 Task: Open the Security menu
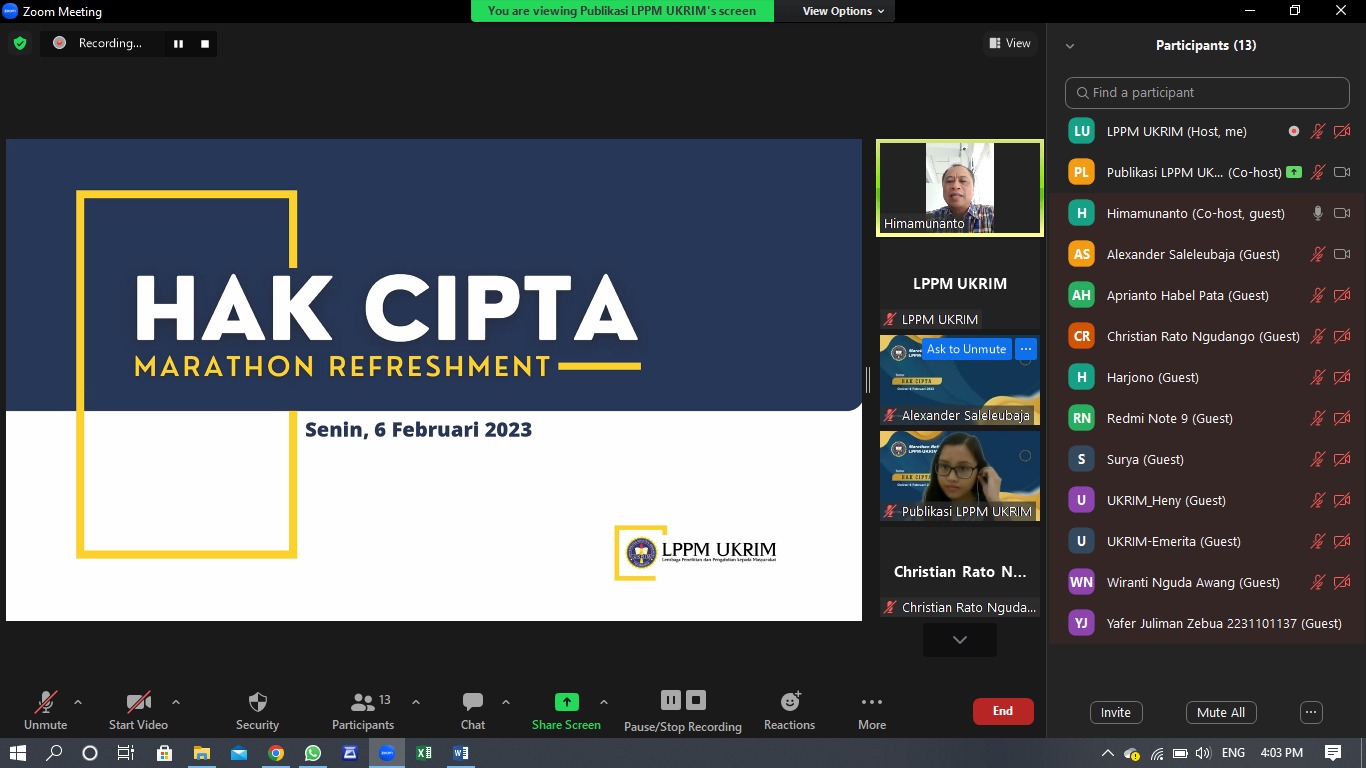(257, 710)
